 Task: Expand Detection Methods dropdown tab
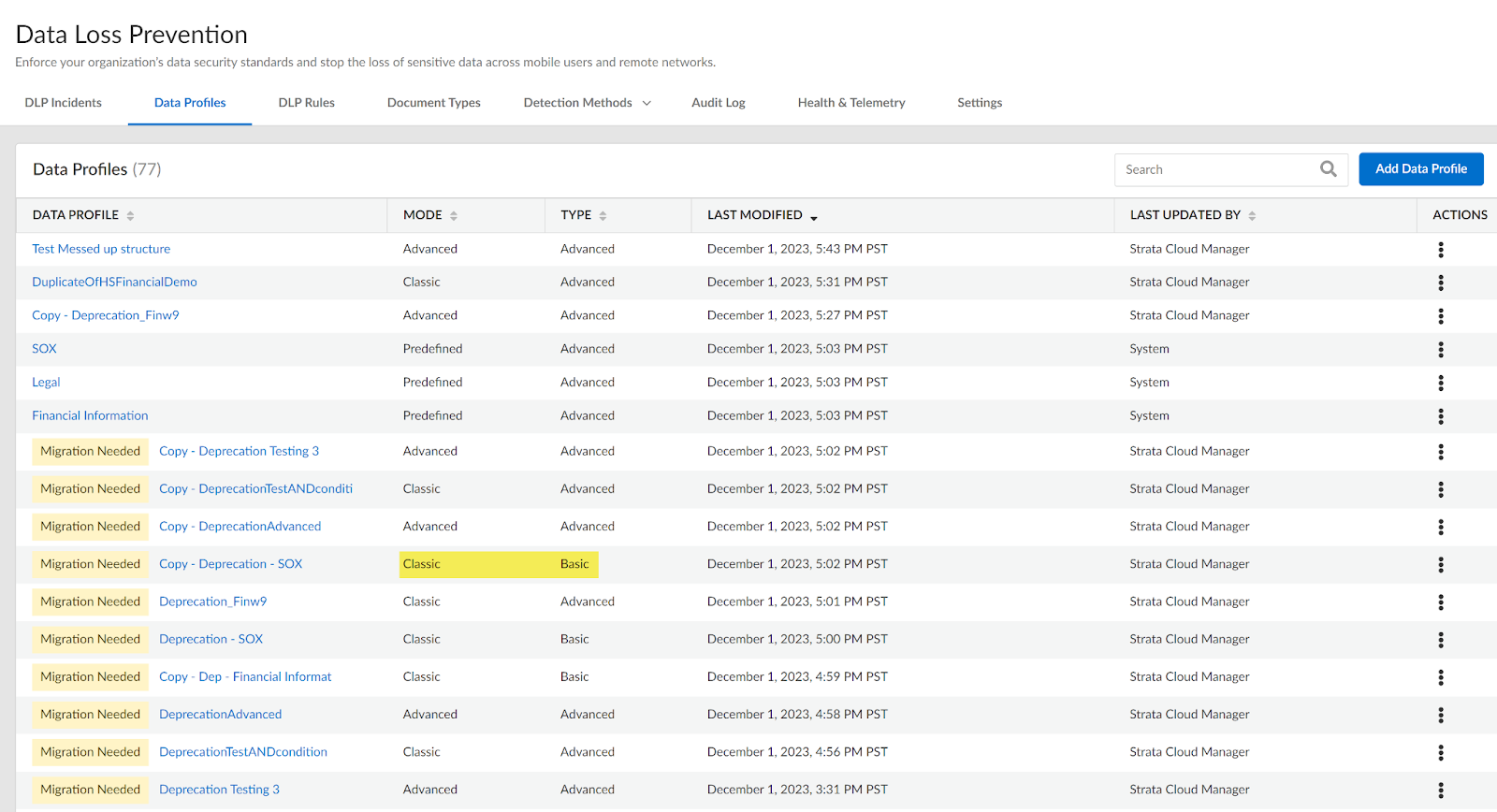(x=587, y=103)
